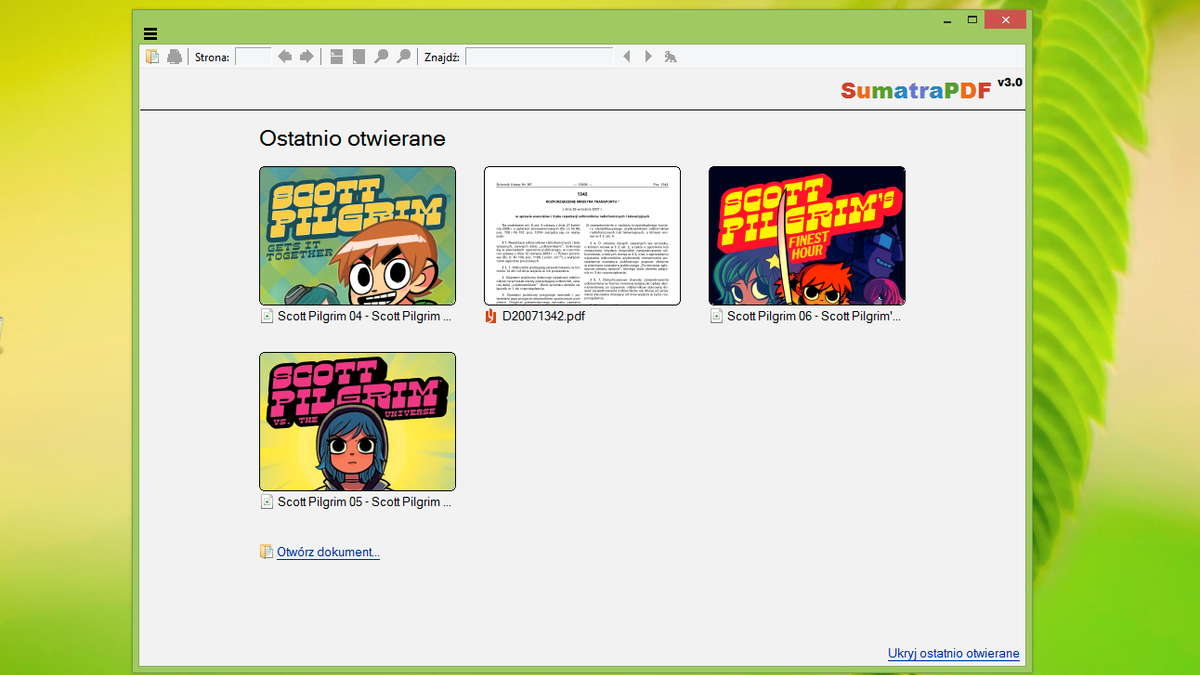Open Scott Pilgrim 05 cover thumbnail
This screenshot has height=675, width=1200.
pyautogui.click(x=357, y=421)
